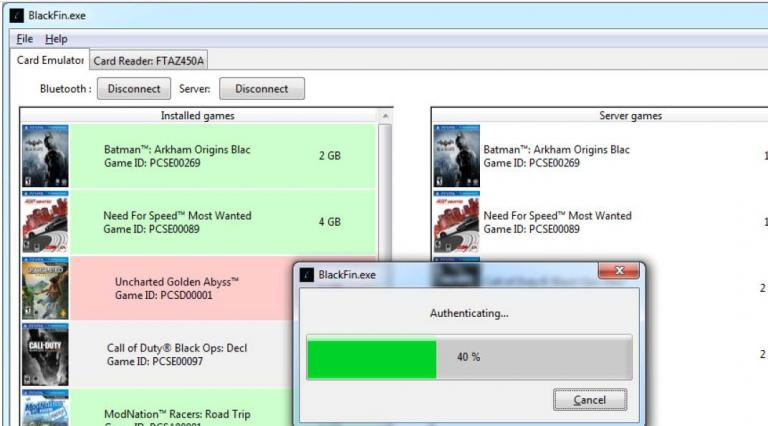Click the Server: label
The image size is (768, 426).
(194, 89)
